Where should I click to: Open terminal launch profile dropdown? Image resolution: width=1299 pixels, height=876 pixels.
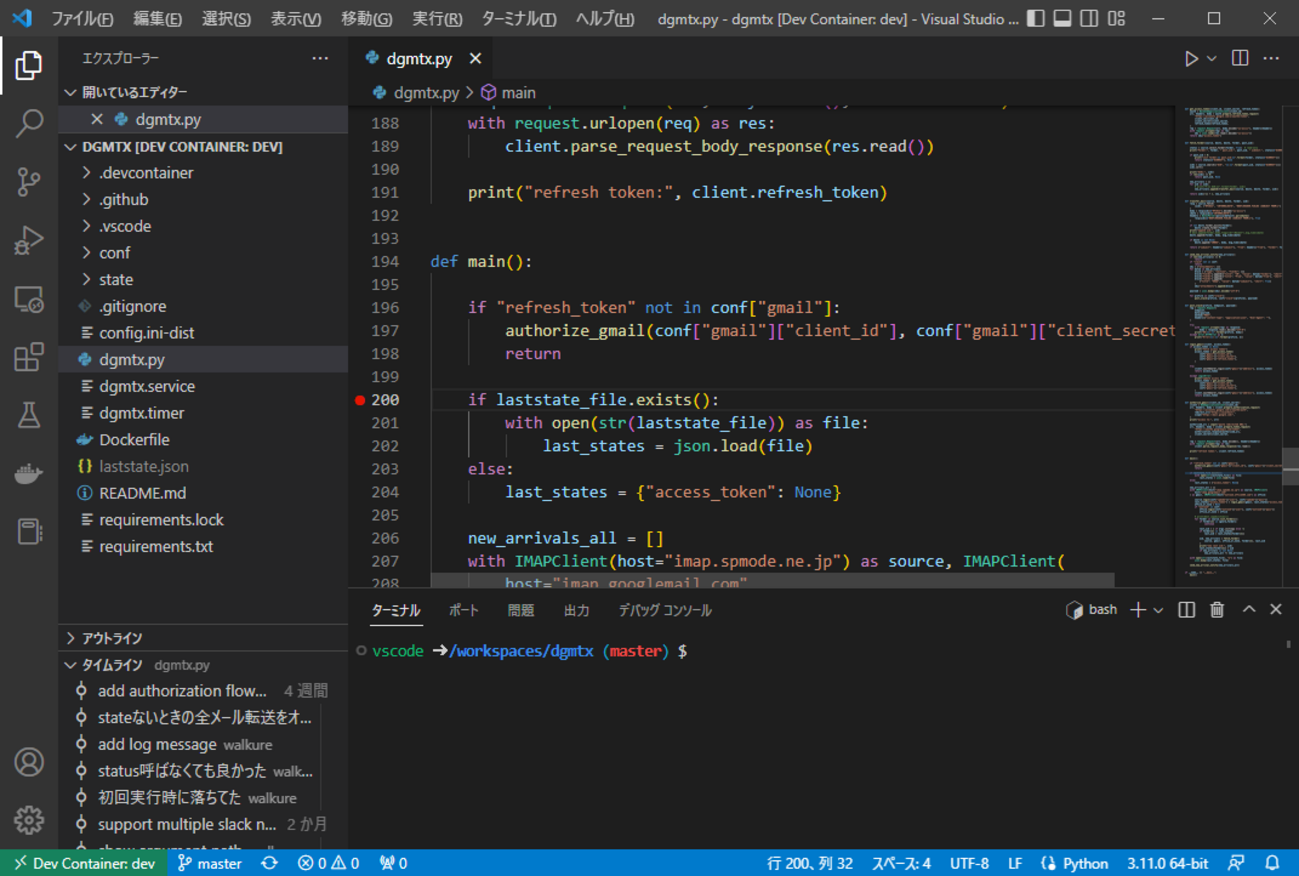[1159, 610]
